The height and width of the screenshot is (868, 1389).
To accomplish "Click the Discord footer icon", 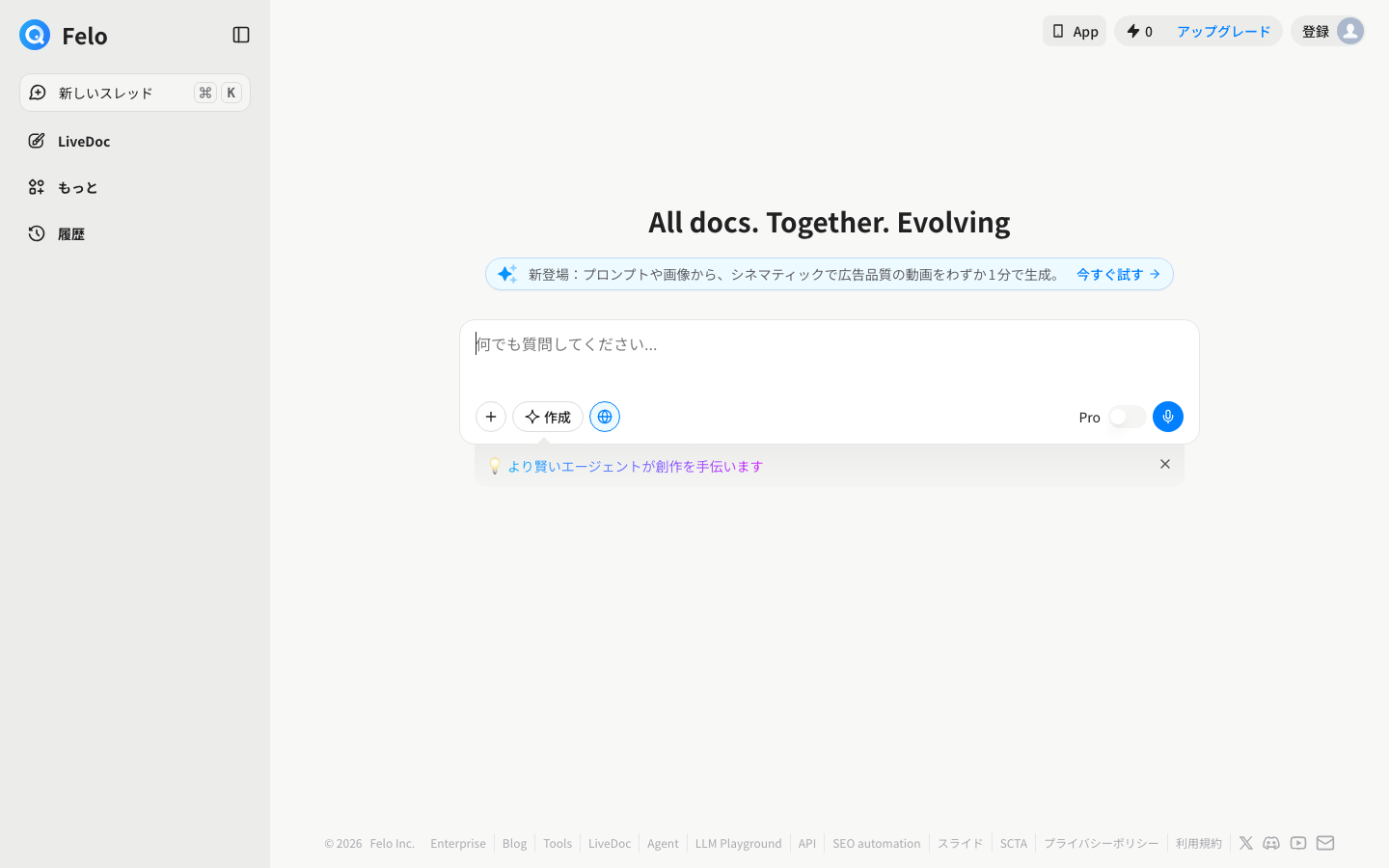I will [x=1271, y=843].
